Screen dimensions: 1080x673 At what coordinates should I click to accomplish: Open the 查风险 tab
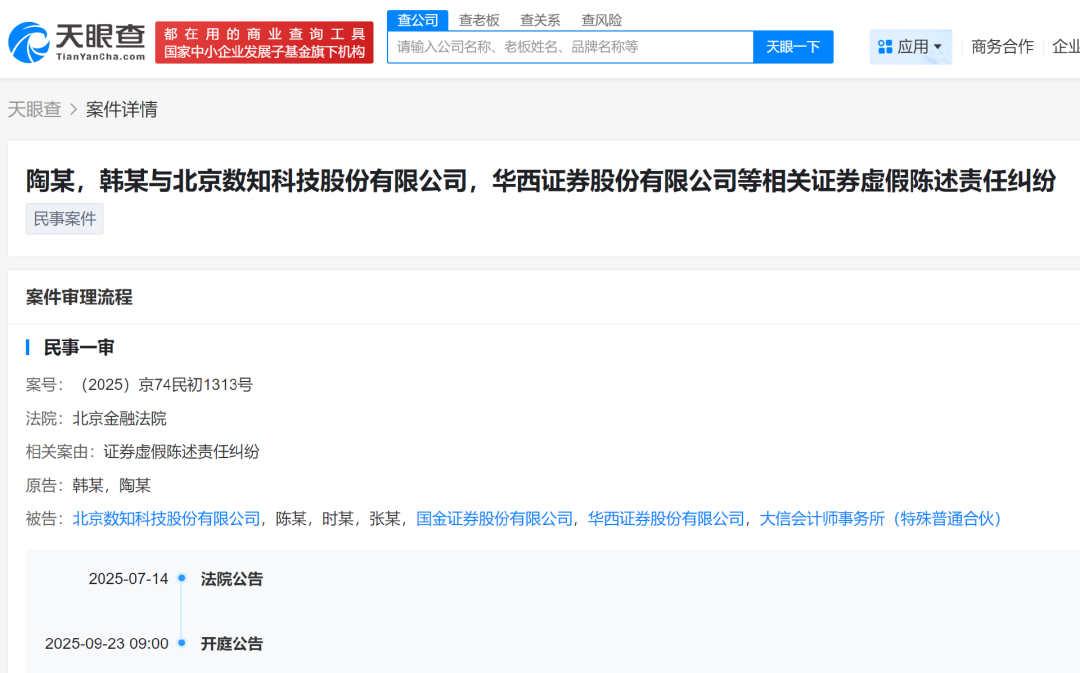coord(601,20)
